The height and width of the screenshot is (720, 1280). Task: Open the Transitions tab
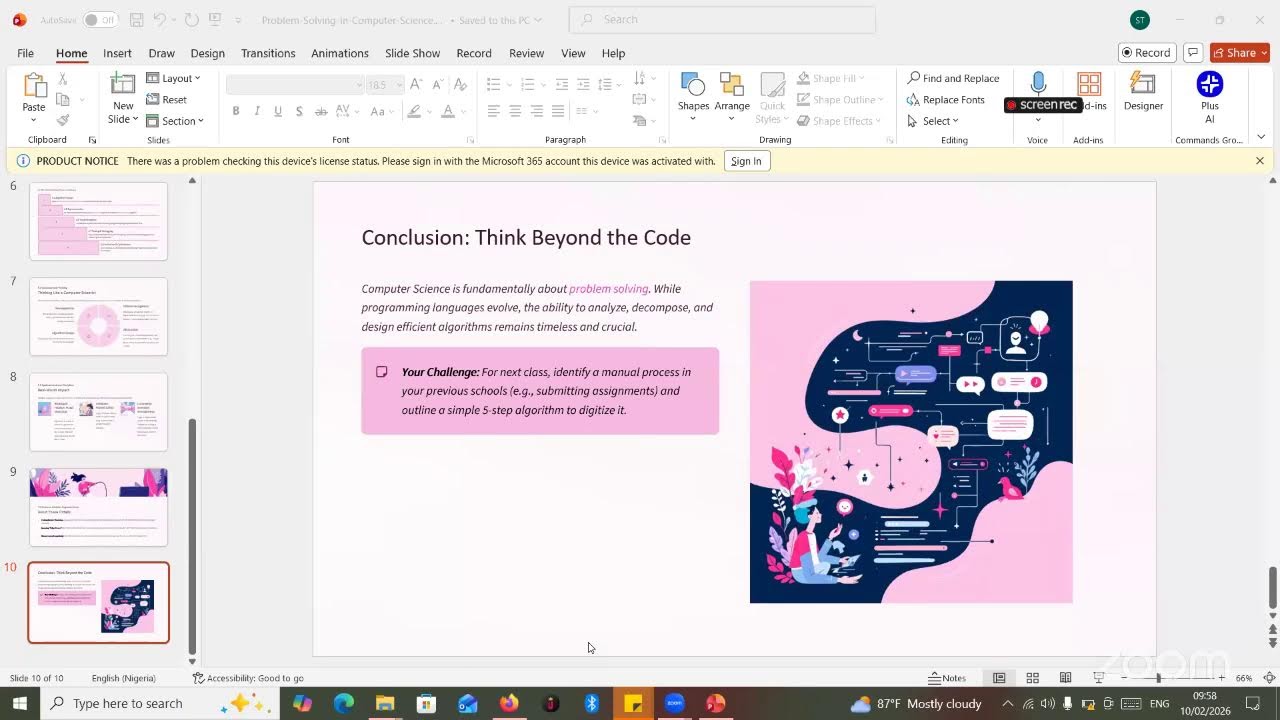[x=268, y=53]
